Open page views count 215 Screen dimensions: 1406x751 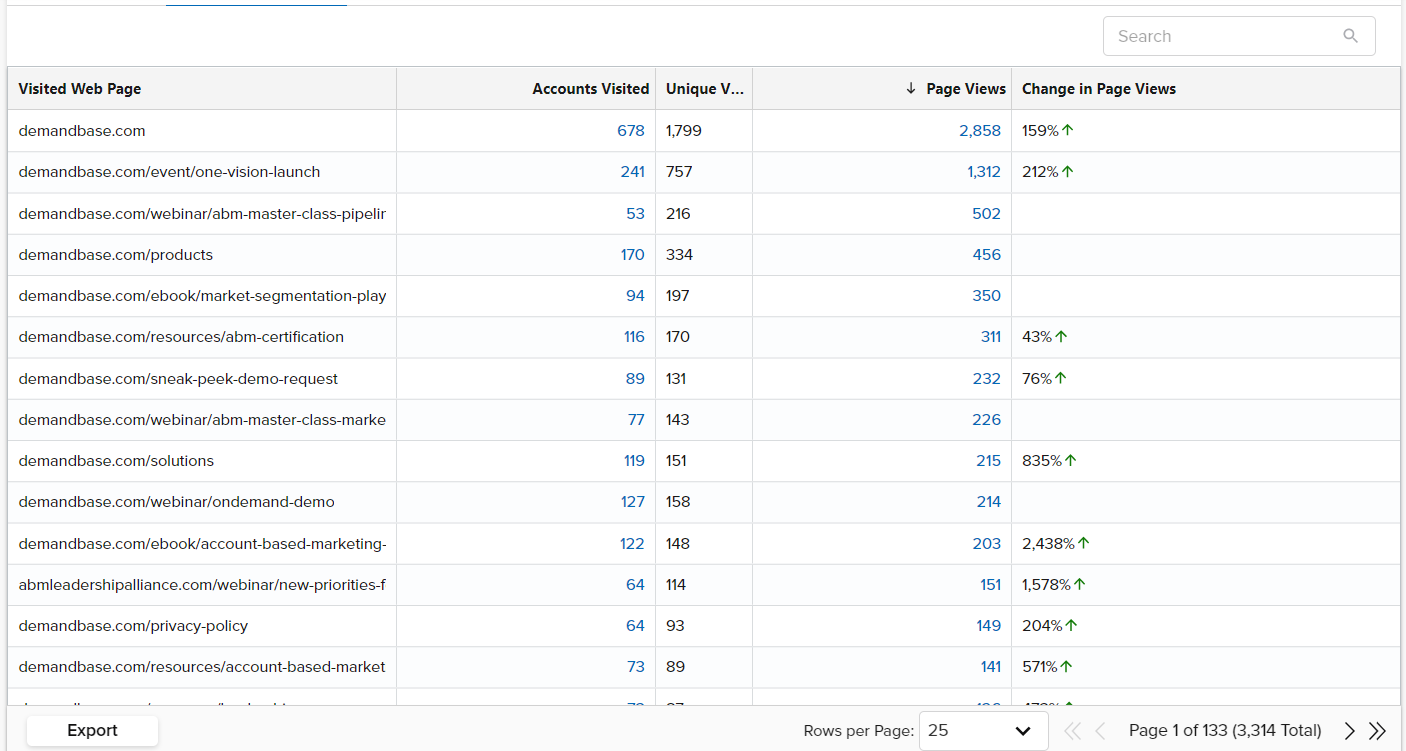tap(988, 461)
